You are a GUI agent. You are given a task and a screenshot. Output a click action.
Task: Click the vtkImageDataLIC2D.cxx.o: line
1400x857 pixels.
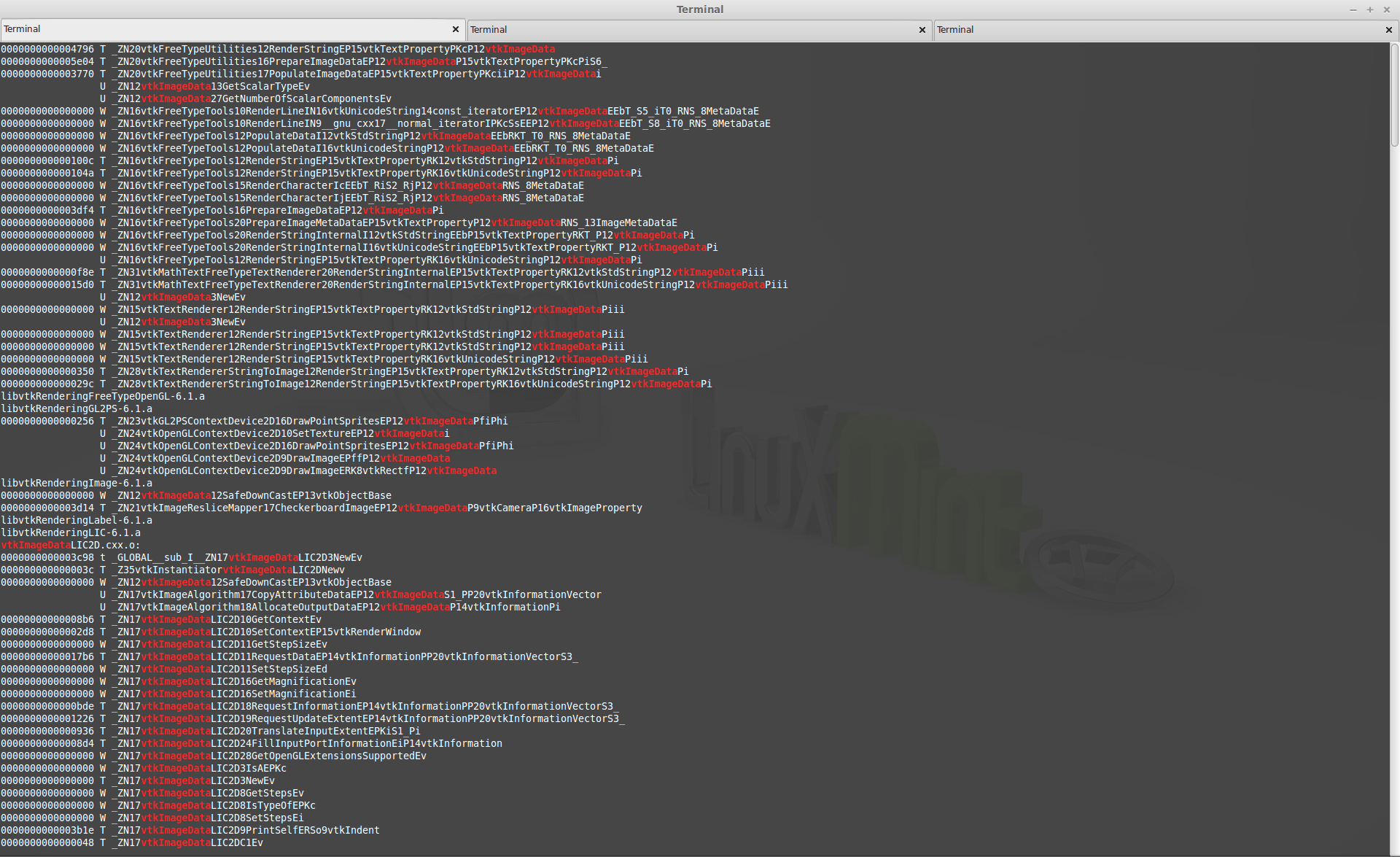(x=71, y=546)
